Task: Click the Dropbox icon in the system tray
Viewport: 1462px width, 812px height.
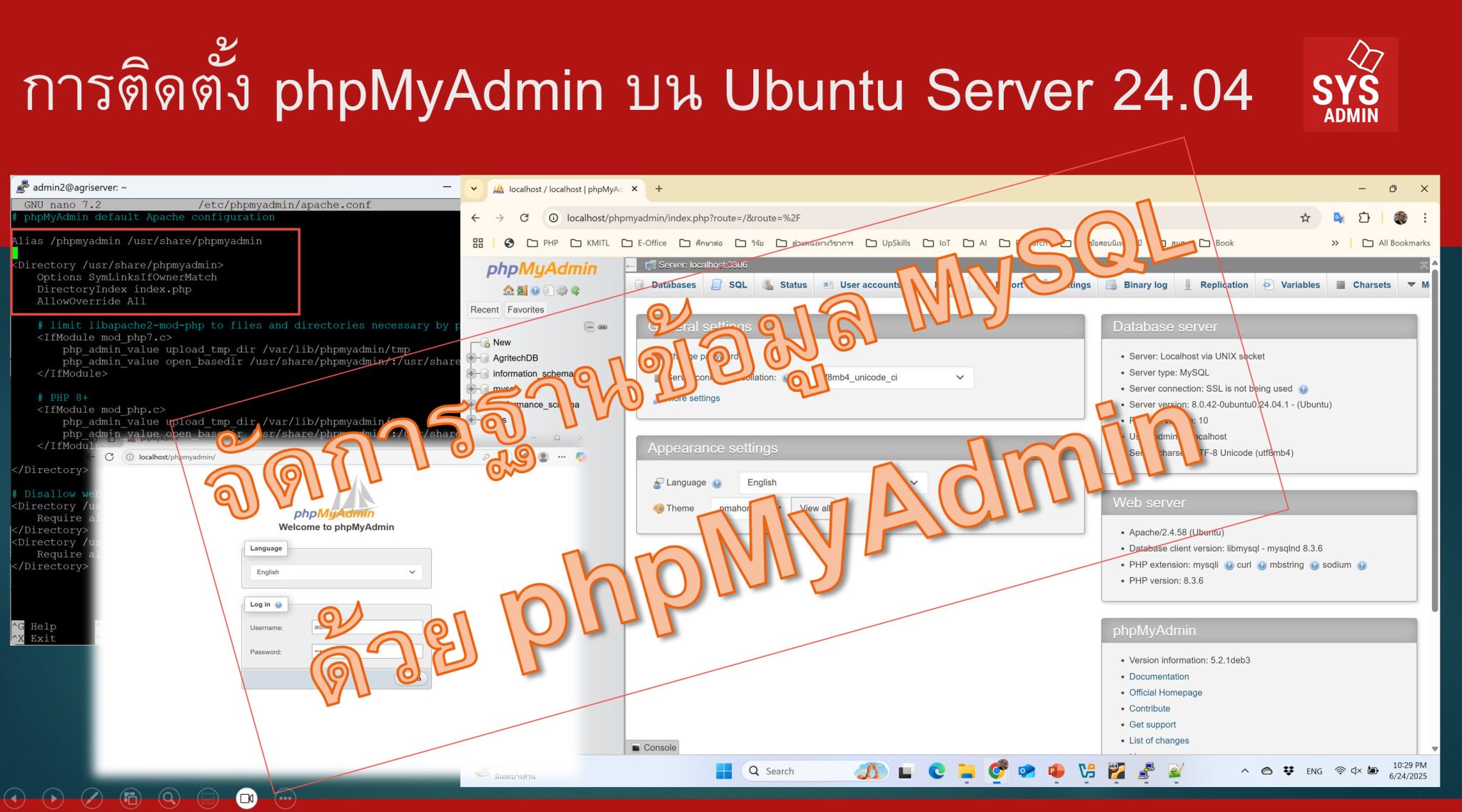Action: (1289, 771)
